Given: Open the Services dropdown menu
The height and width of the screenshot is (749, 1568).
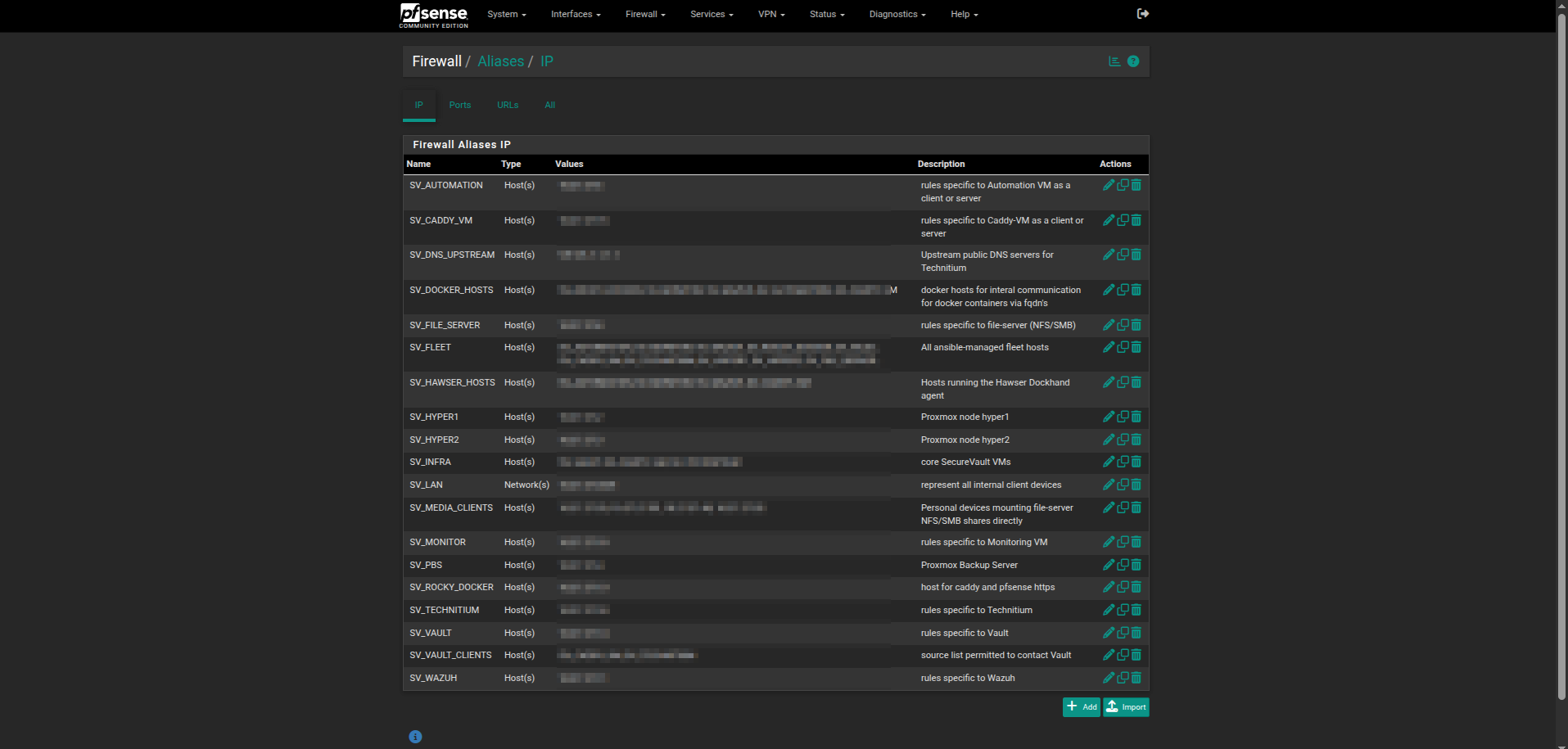Looking at the screenshot, I should pos(712,15).
